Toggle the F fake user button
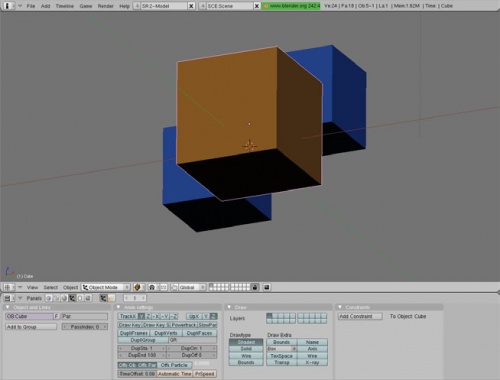Image resolution: width=500 pixels, height=380 pixels. click(57, 316)
